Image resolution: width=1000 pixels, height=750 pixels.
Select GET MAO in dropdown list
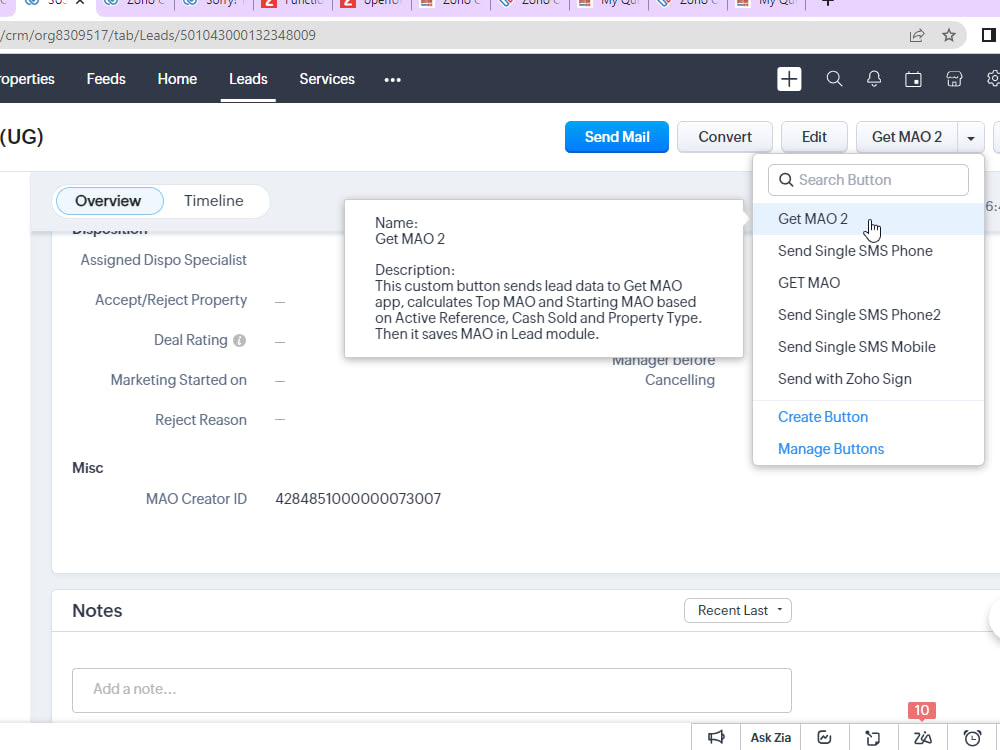tap(868, 283)
